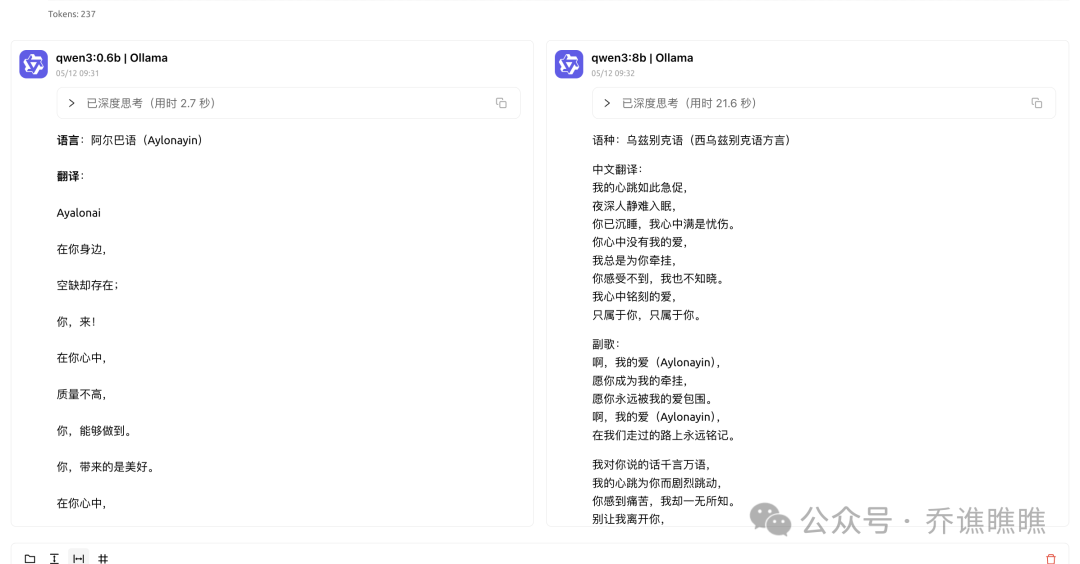1080x564 pixels.
Task: Click the line 你, 能够做到。
Action: [94, 431]
